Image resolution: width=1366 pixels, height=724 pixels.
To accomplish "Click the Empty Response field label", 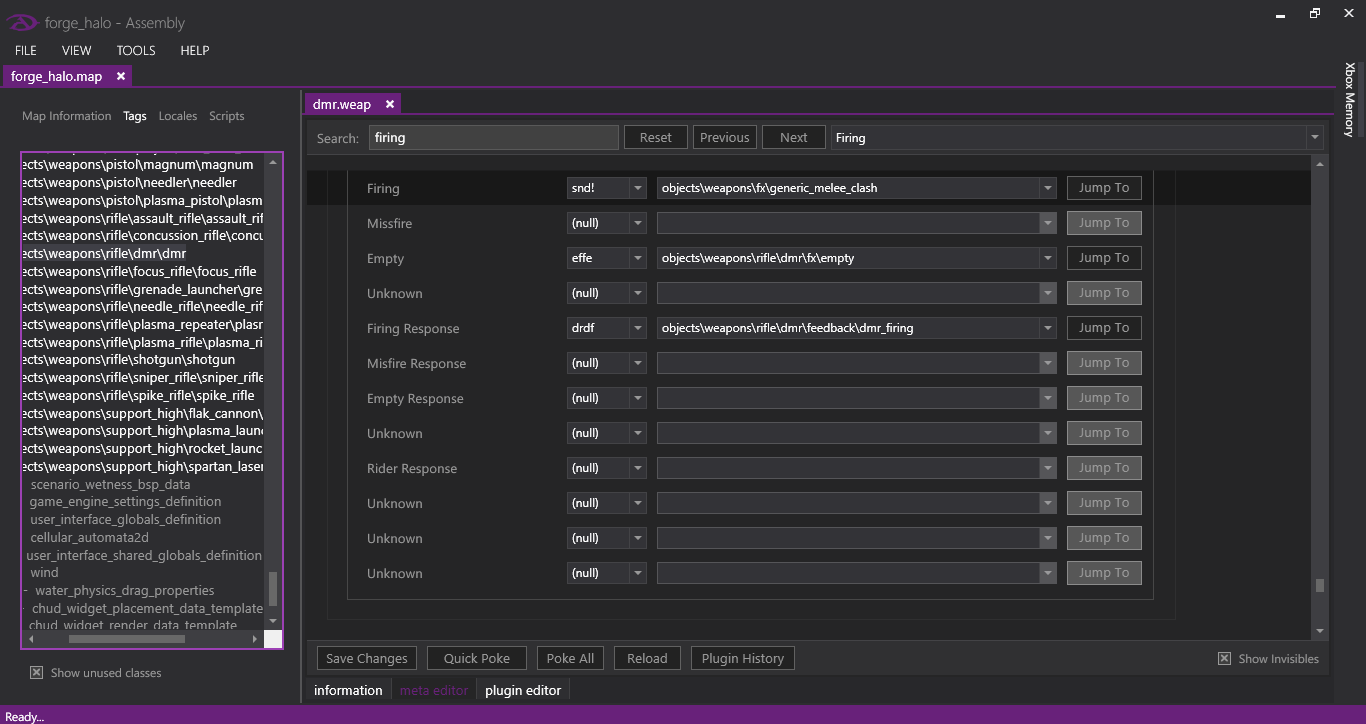I will 415,398.
